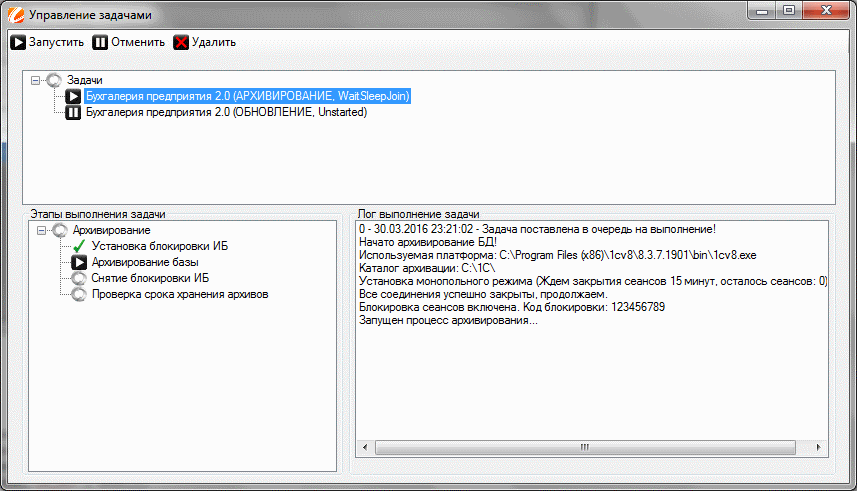857x491 pixels.
Task: Click log line 'Запущен процесс архивирования...'
Action: tap(448, 320)
